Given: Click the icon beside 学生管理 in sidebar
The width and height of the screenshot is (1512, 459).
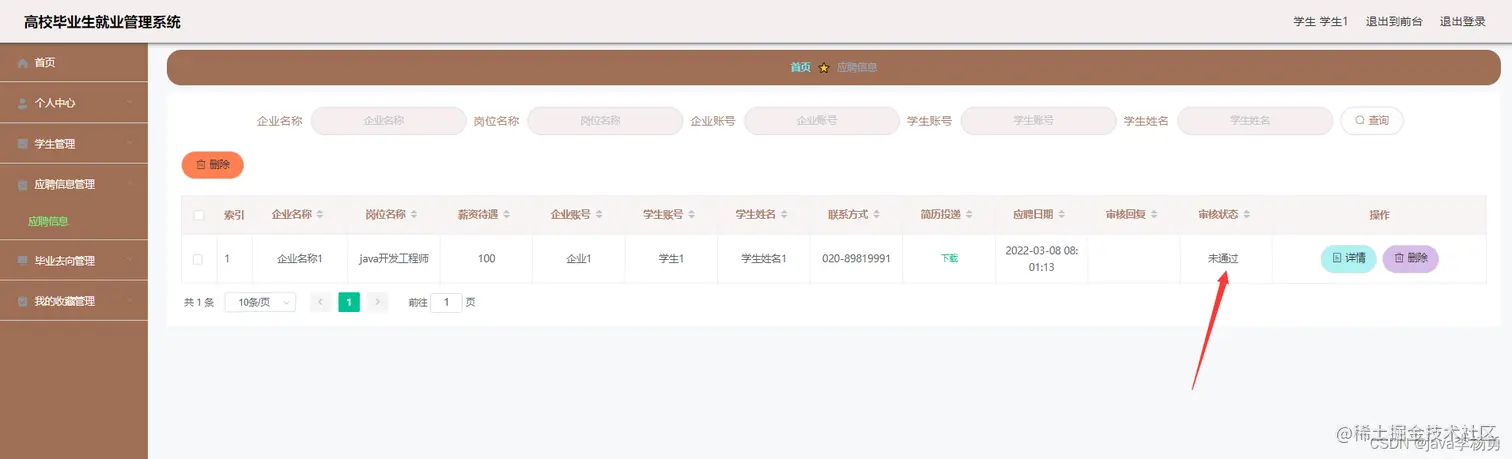Looking at the screenshot, I should point(23,144).
